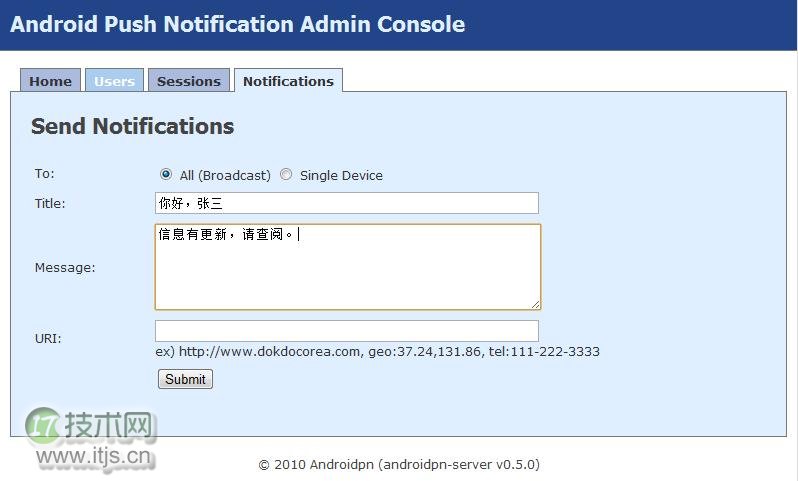The width and height of the screenshot is (798, 481).
Task: Click the URI: field label
Action: pos(48,338)
